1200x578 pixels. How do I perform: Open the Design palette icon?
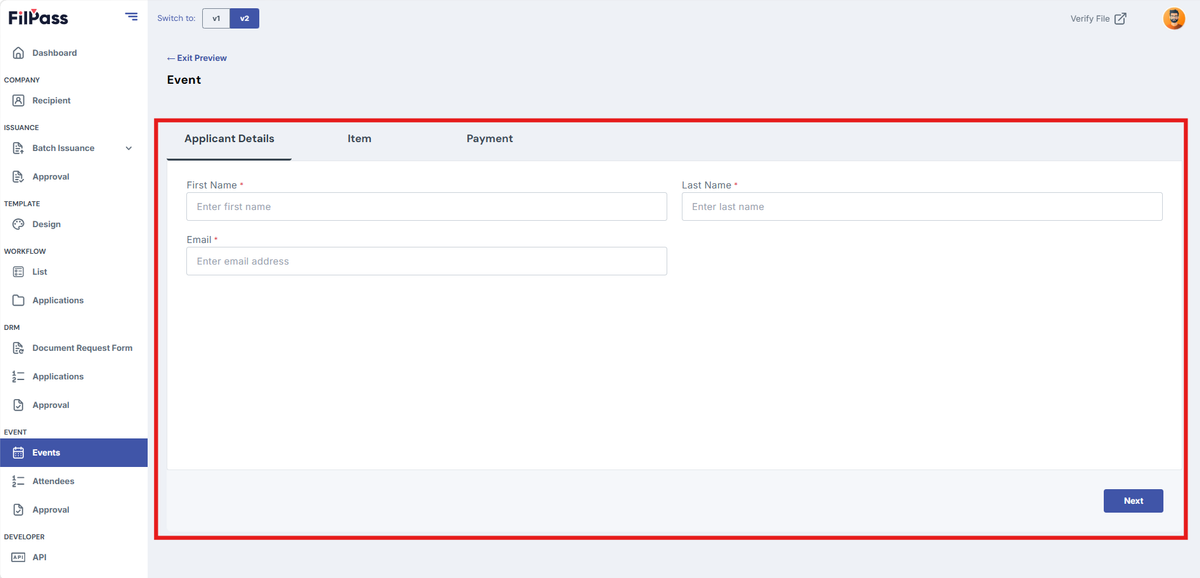(18, 224)
